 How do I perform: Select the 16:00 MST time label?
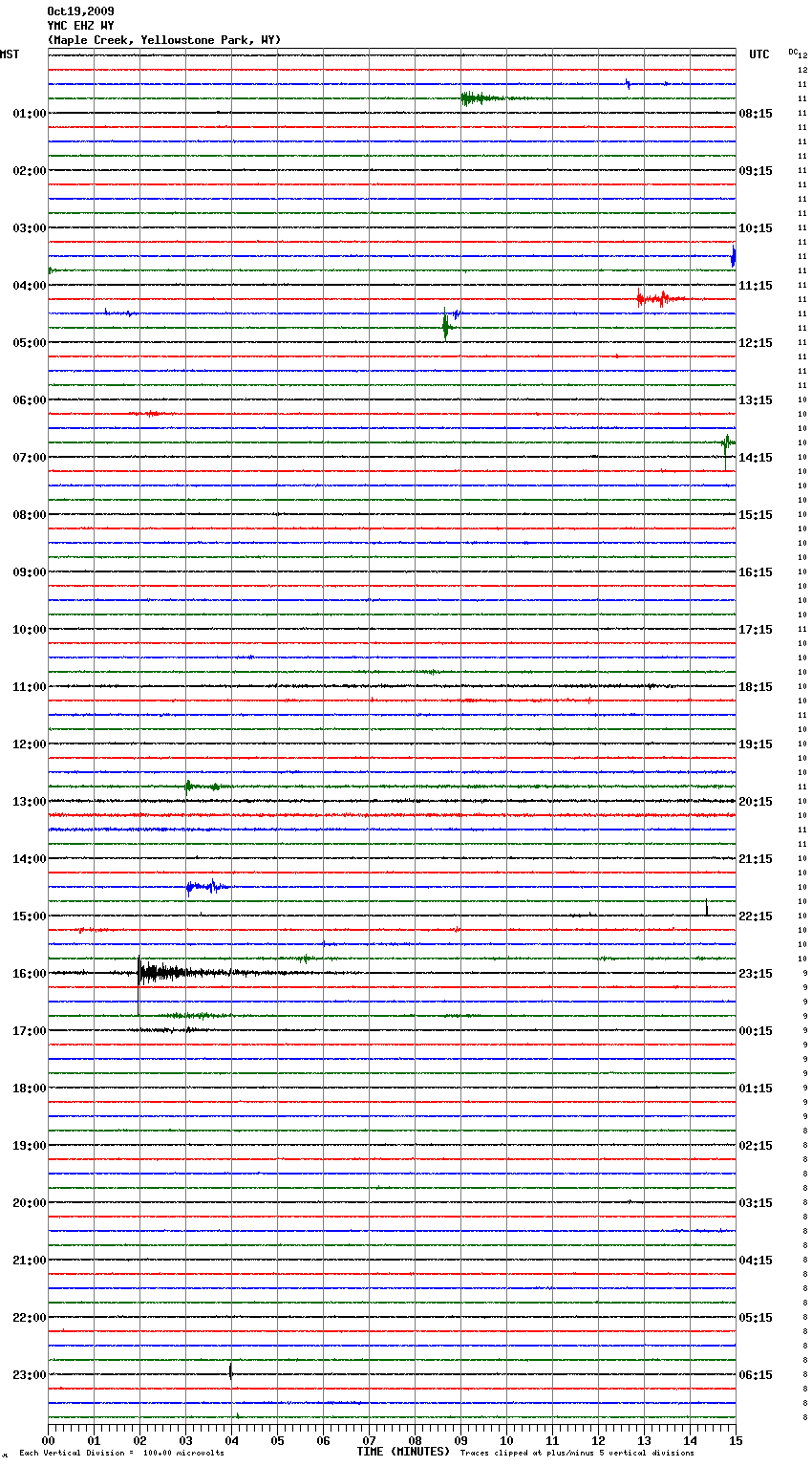(29, 974)
